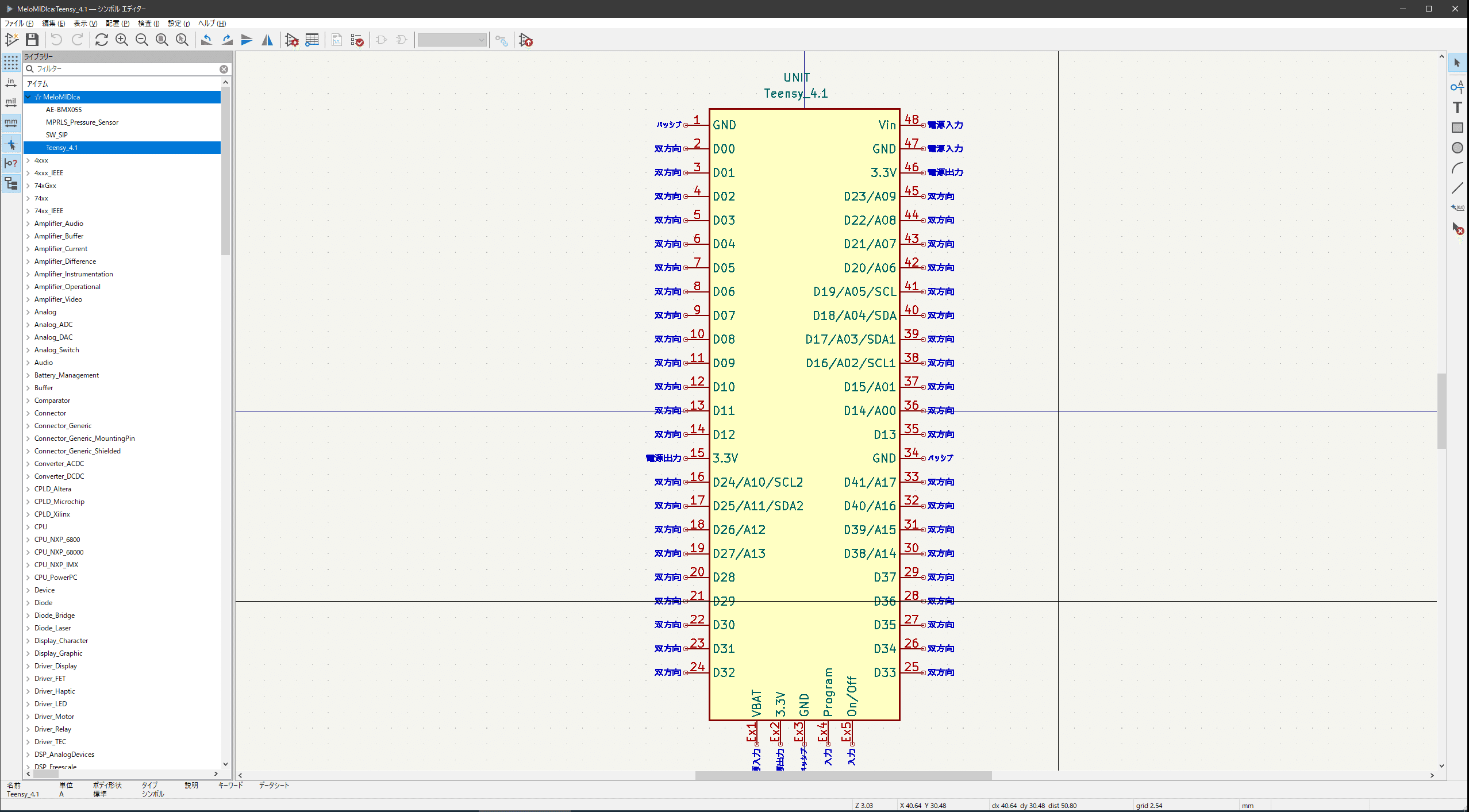Viewport: 1469px width, 812px height.
Task: Select the Move Symbol Anchor tool
Action: (1457, 208)
